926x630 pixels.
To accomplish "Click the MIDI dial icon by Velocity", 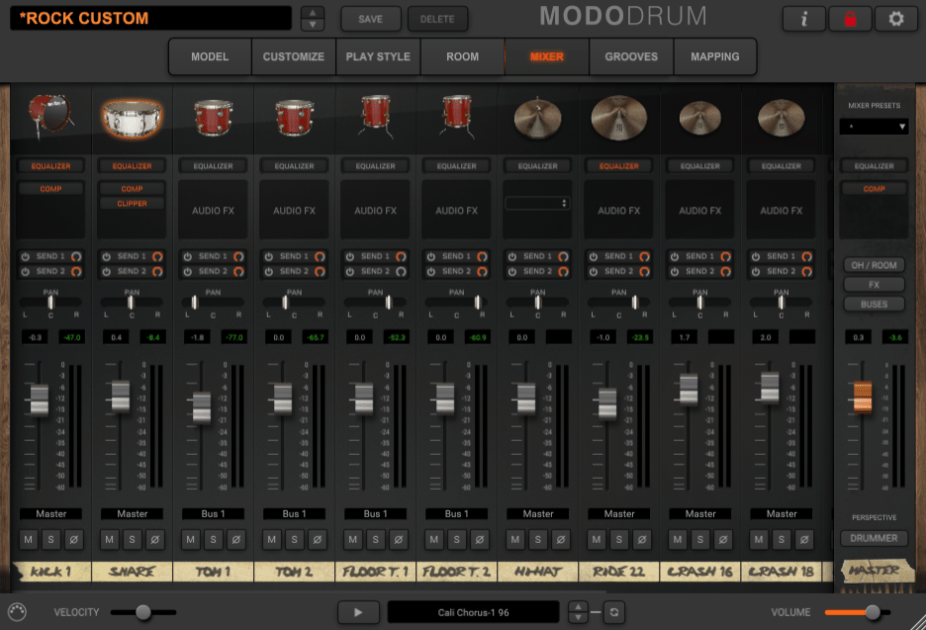I will coord(17,612).
